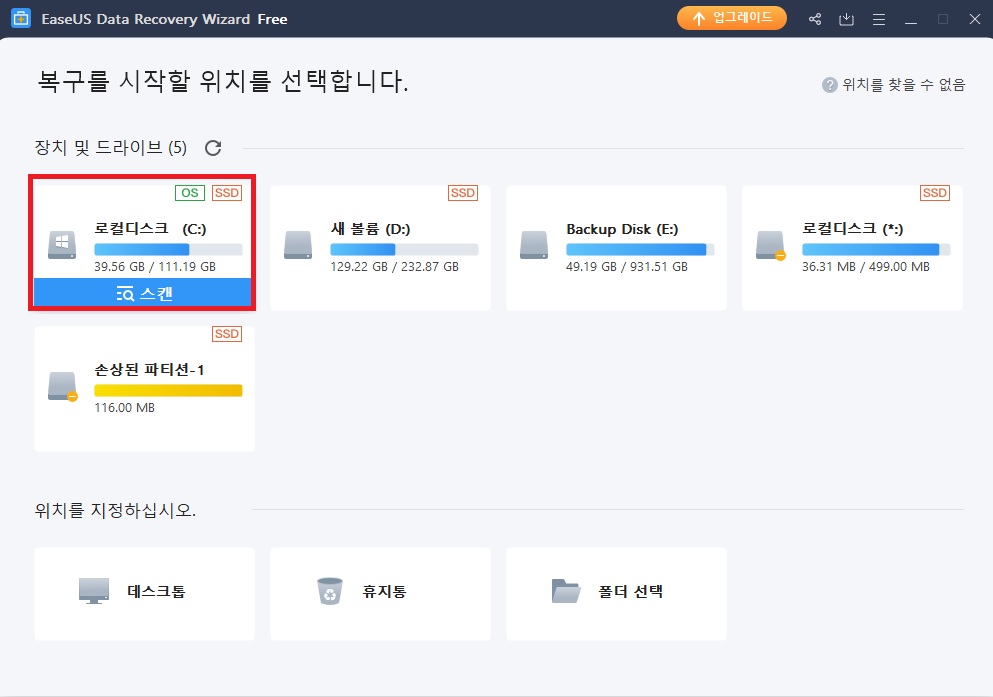Refresh the devices and drives list

coord(213,148)
